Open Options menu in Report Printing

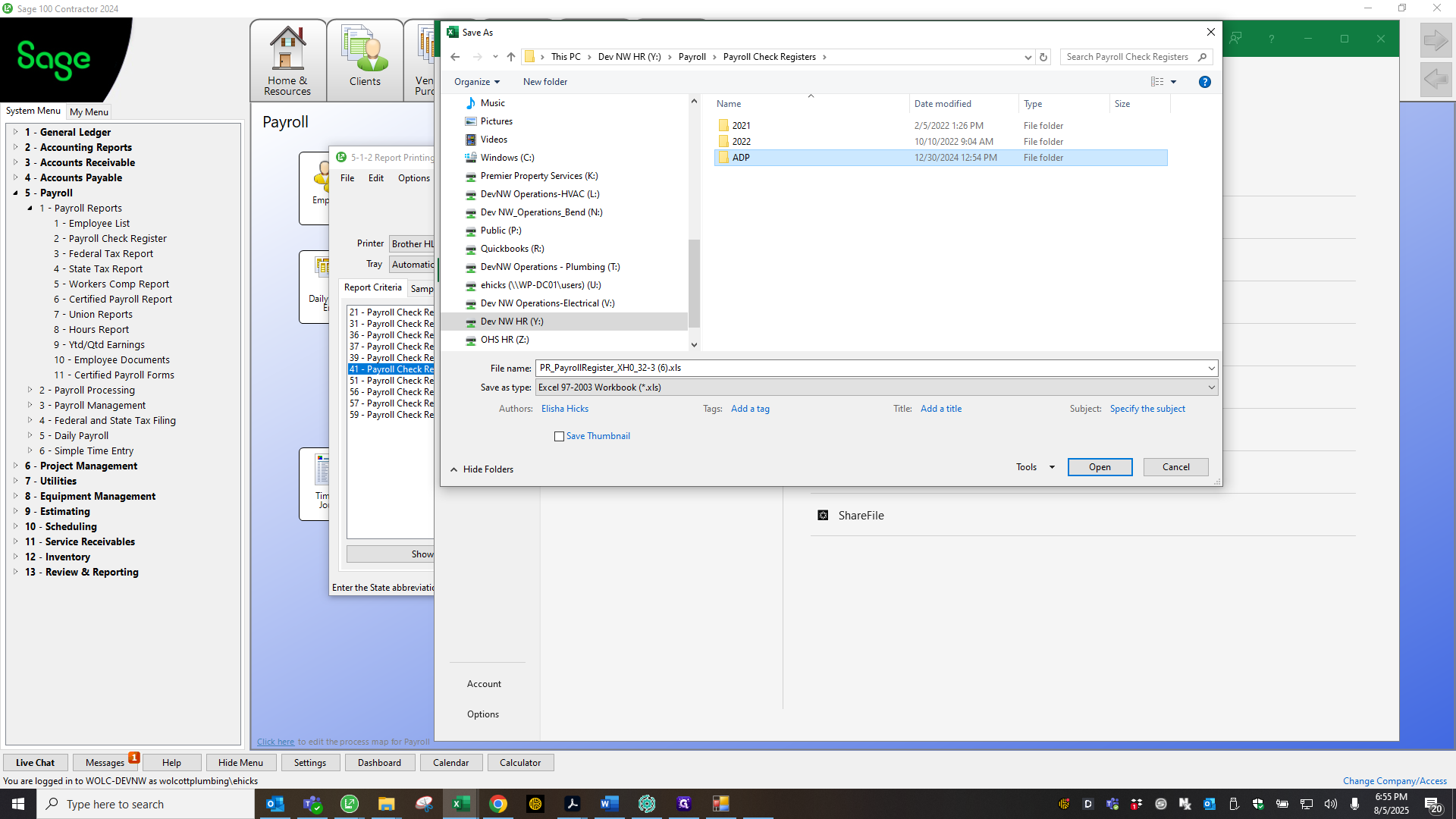tap(414, 178)
